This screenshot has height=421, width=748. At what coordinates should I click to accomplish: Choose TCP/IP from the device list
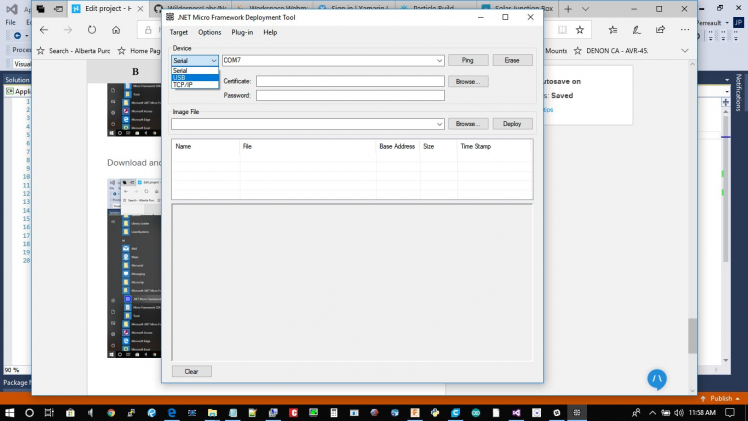(x=195, y=84)
